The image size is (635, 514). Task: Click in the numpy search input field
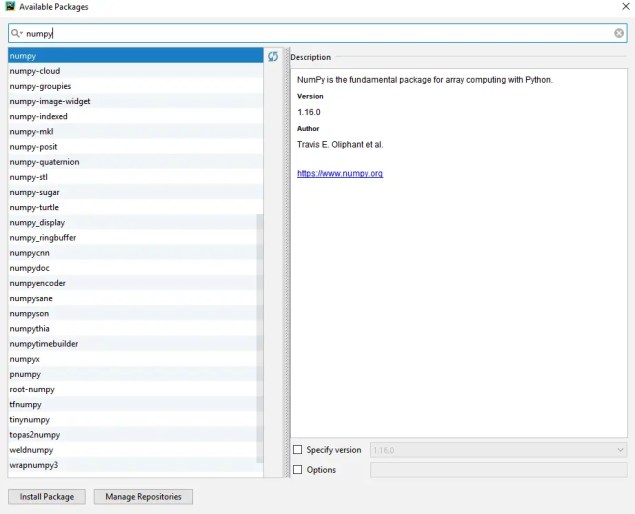[300, 33]
